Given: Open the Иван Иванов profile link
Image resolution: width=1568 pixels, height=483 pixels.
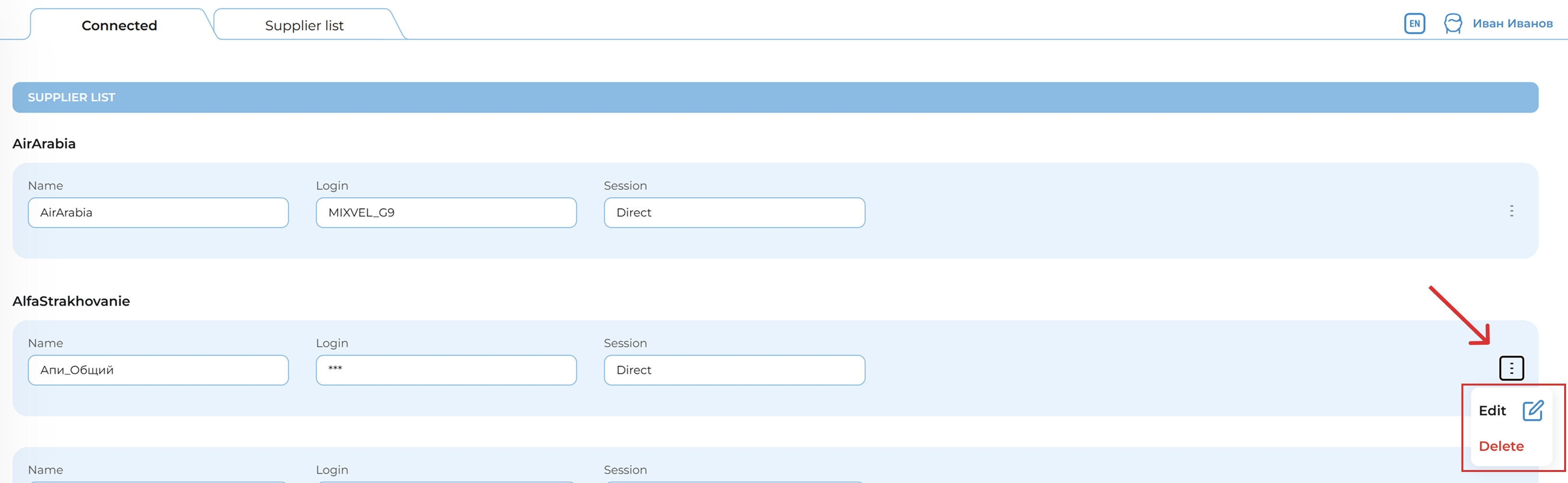Looking at the screenshot, I should pos(1512,24).
